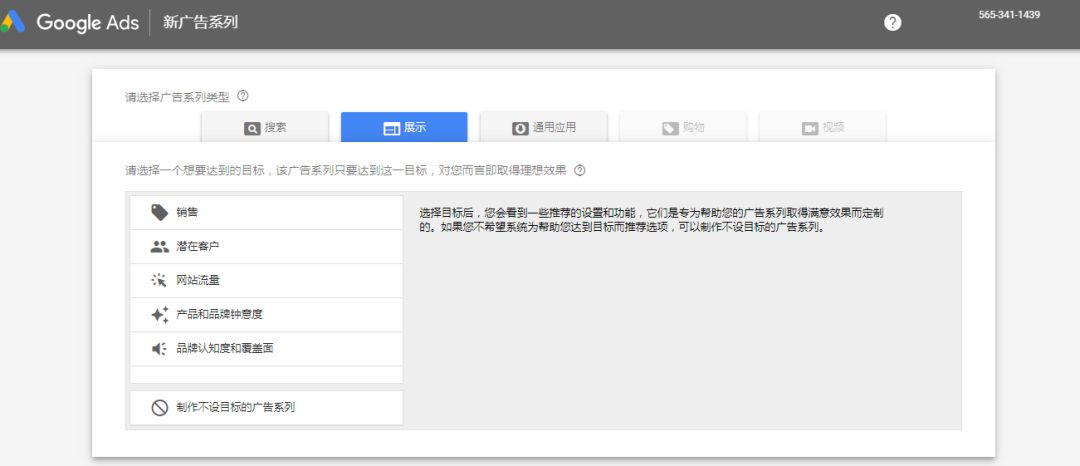
Task: Click the 新广告系列 header title
Action: pyautogui.click(x=200, y=22)
